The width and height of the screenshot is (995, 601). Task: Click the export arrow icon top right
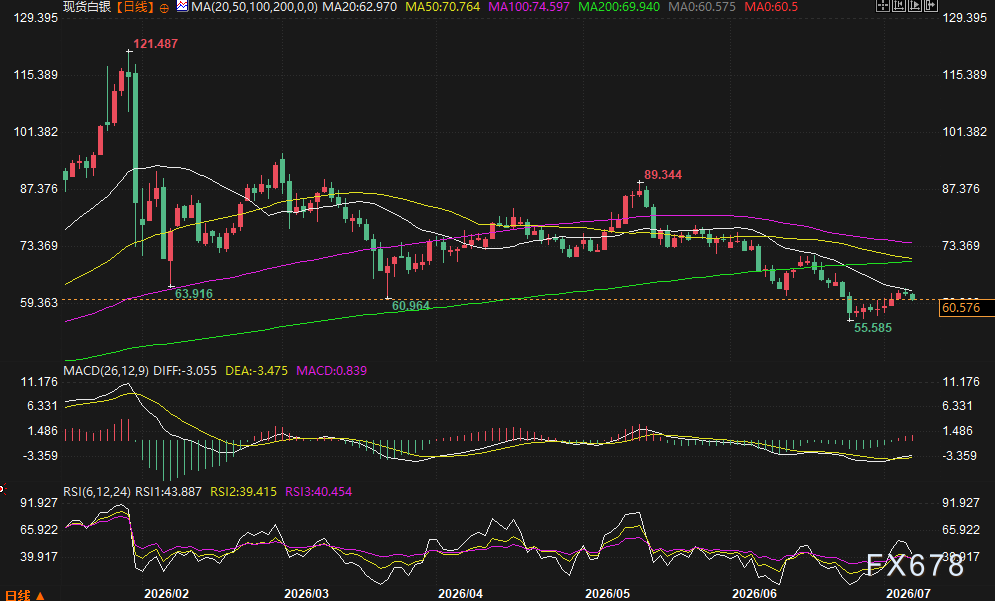(931, 6)
